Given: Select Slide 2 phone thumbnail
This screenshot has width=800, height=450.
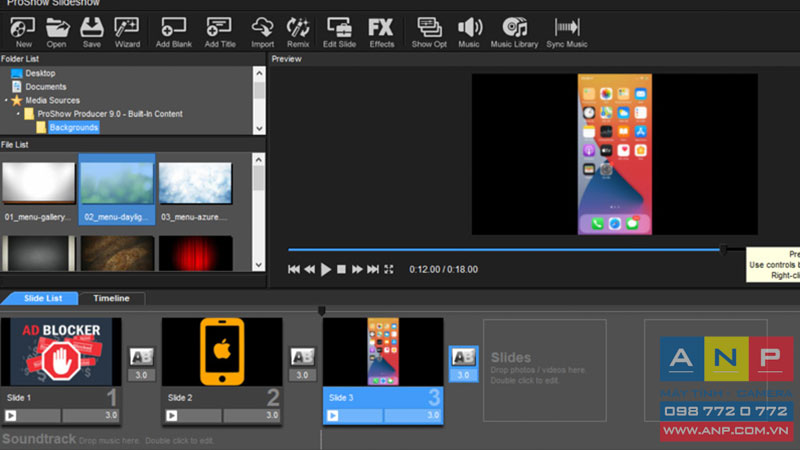Looking at the screenshot, I should tap(222, 352).
